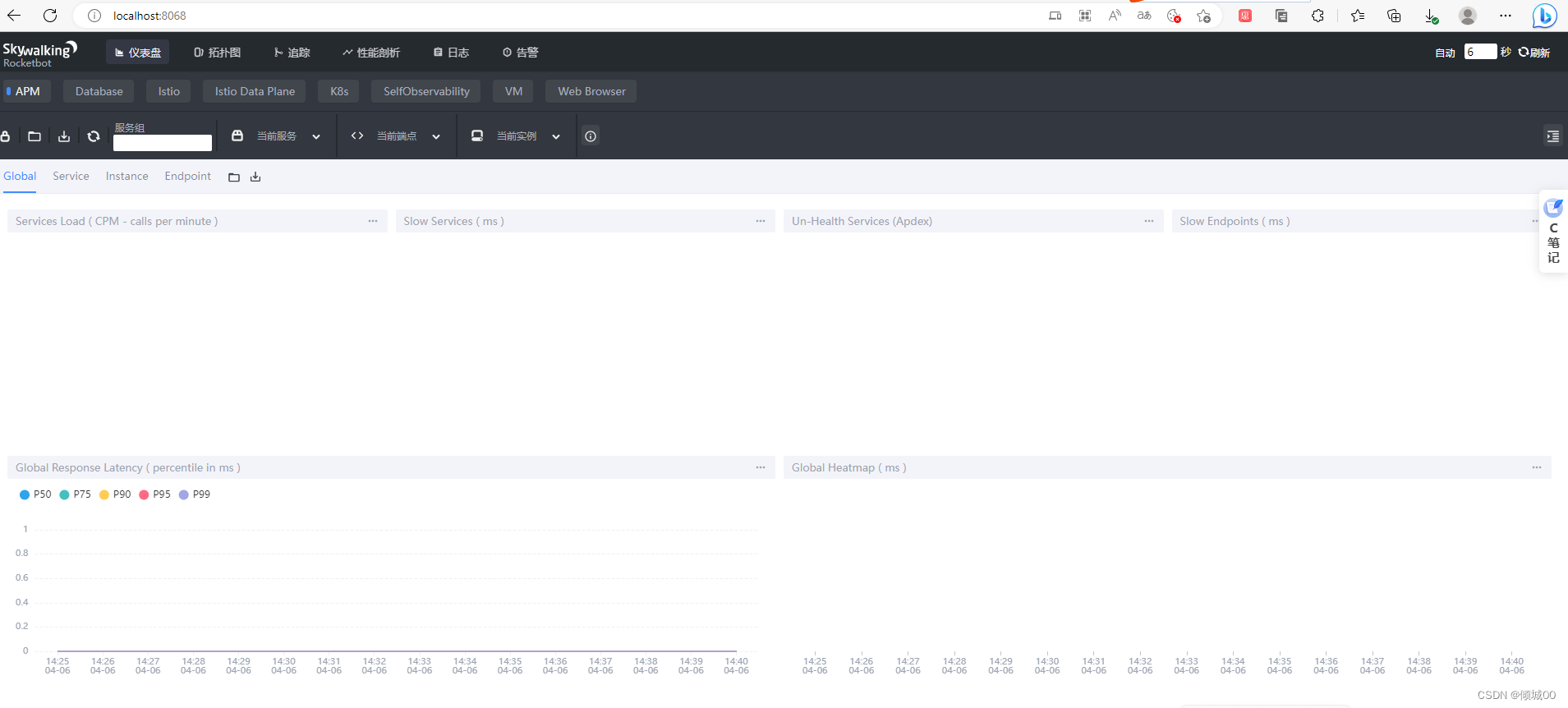Go to the 拓扑图 topology page

coord(217,52)
